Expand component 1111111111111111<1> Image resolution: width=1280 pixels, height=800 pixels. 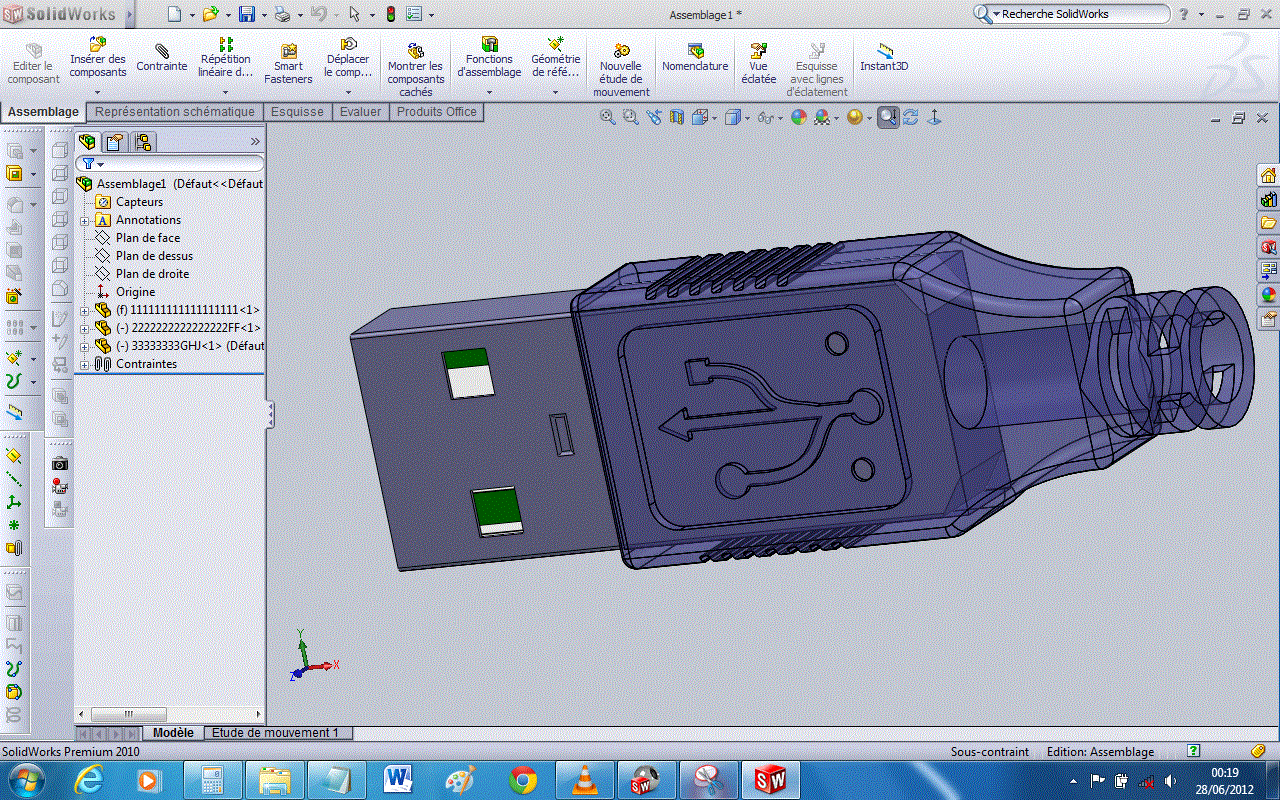tap(84, 310)
